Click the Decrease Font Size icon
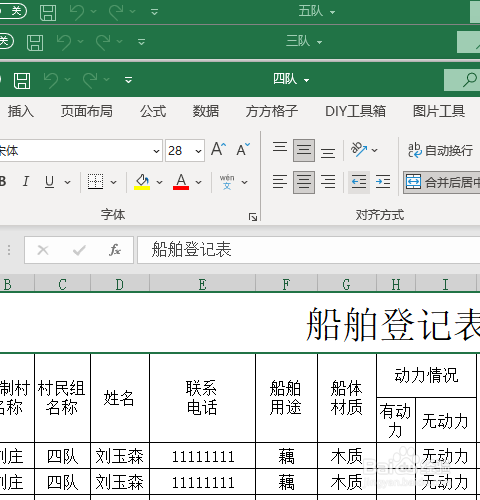The width and height of the screenshot is (480, 500). pyautogui.click(x=243, y=149)
